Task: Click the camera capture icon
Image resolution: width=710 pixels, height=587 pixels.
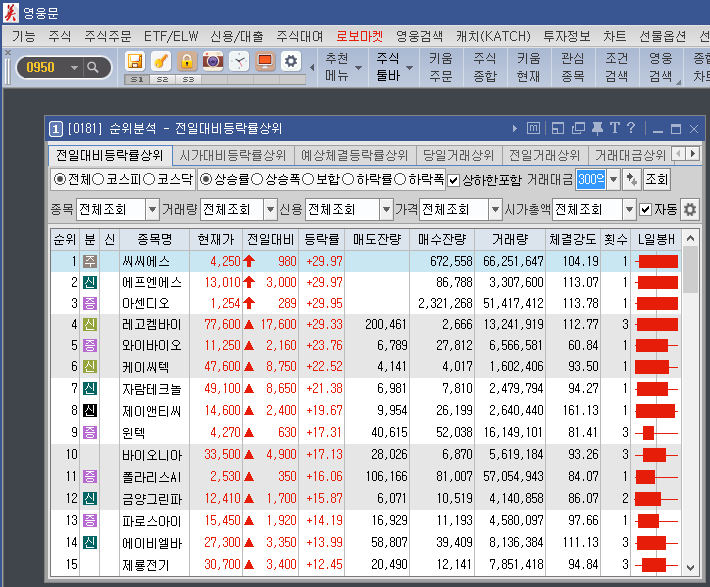Action: (x=212, y=61)
